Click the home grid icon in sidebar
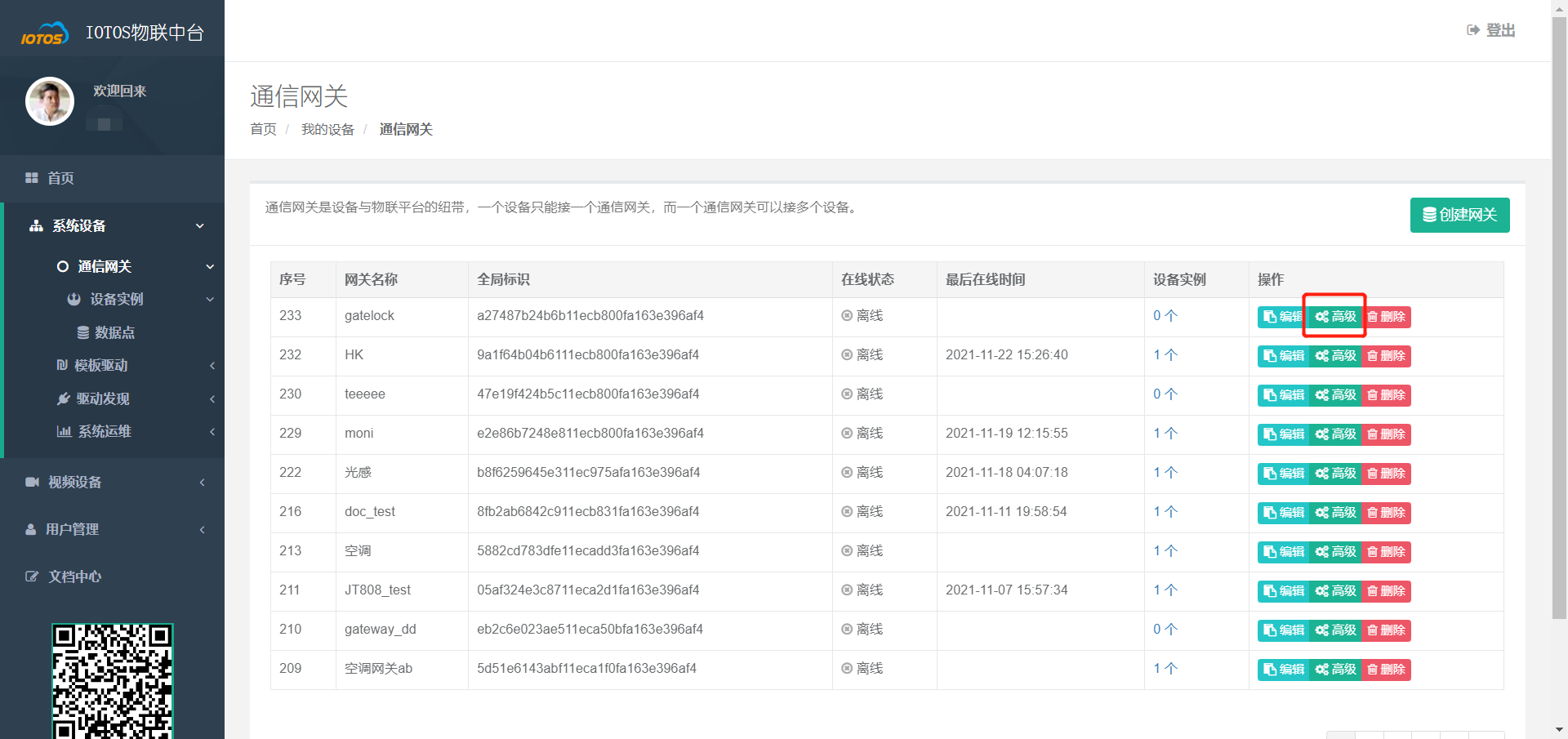This screenshot has height=739, width=1568. 32,178
